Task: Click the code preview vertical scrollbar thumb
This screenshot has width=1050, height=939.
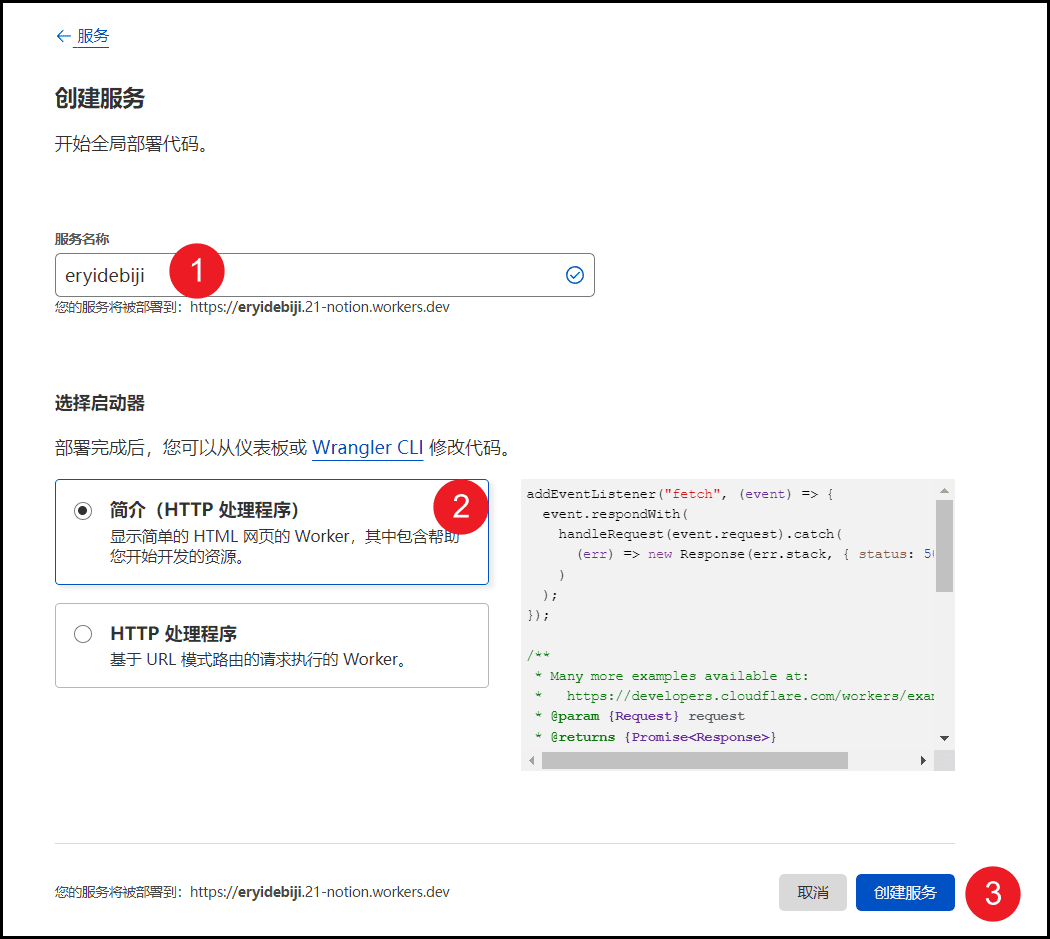Action: click(944, 546)
